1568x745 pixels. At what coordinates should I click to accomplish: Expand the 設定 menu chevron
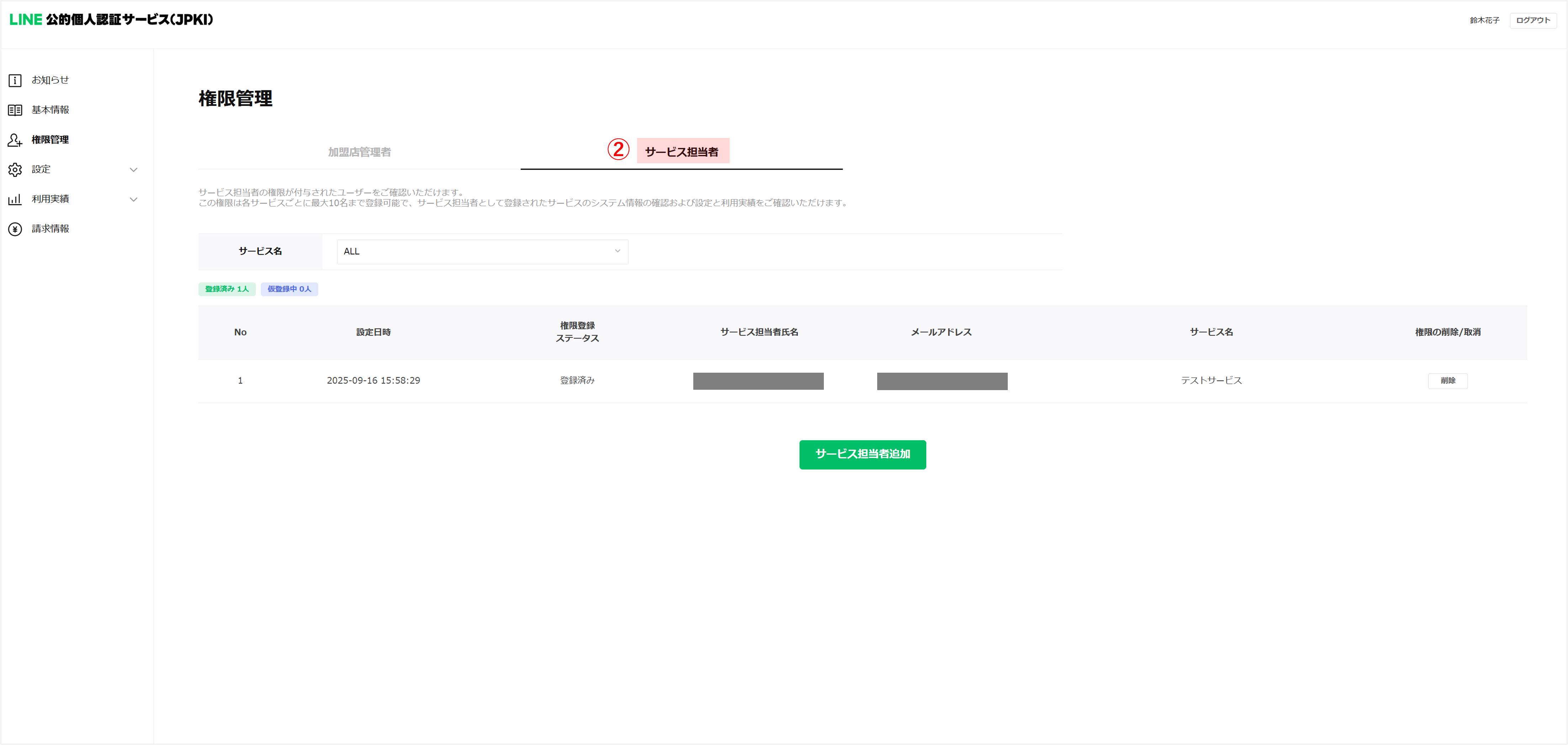134,170
